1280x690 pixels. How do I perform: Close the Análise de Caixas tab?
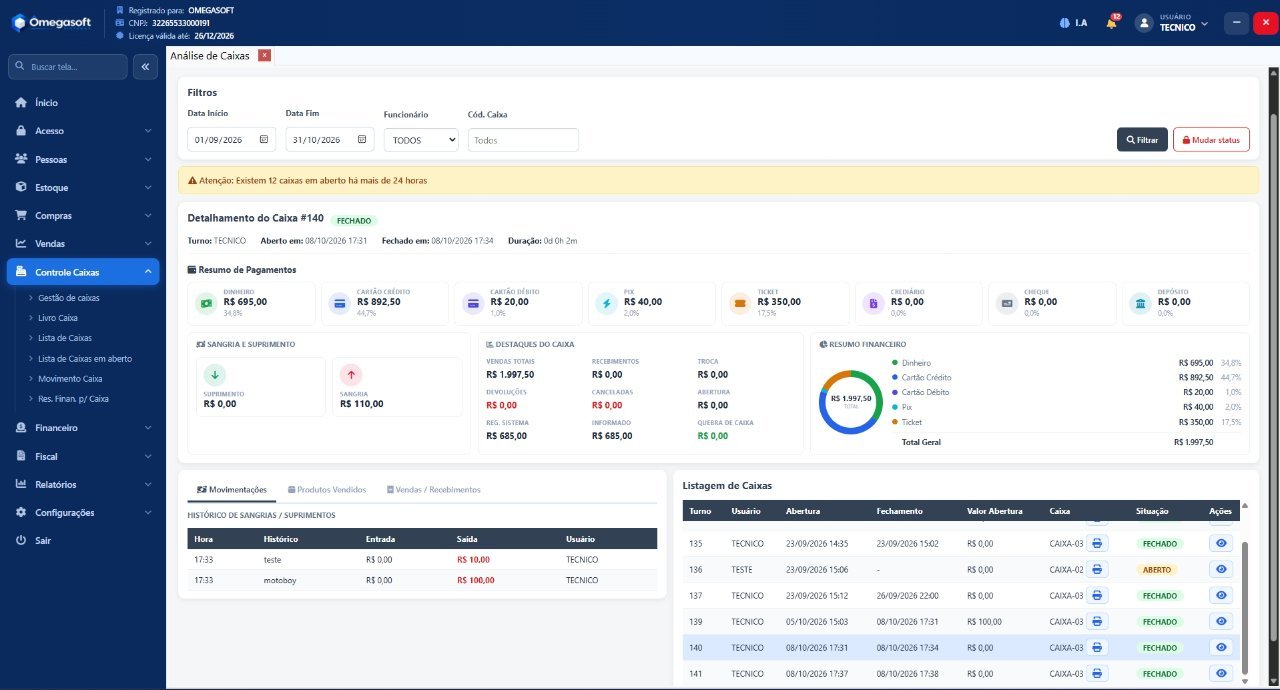(264, 56)
